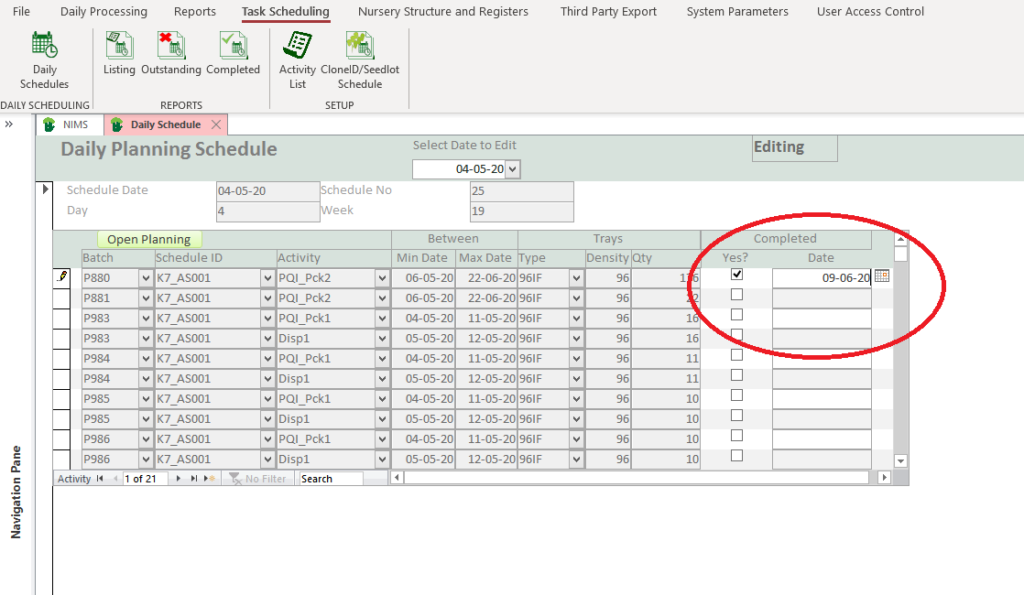Switch to the Reports ribbon tab
1024x595 pixels.
click(x=194, y=12)
